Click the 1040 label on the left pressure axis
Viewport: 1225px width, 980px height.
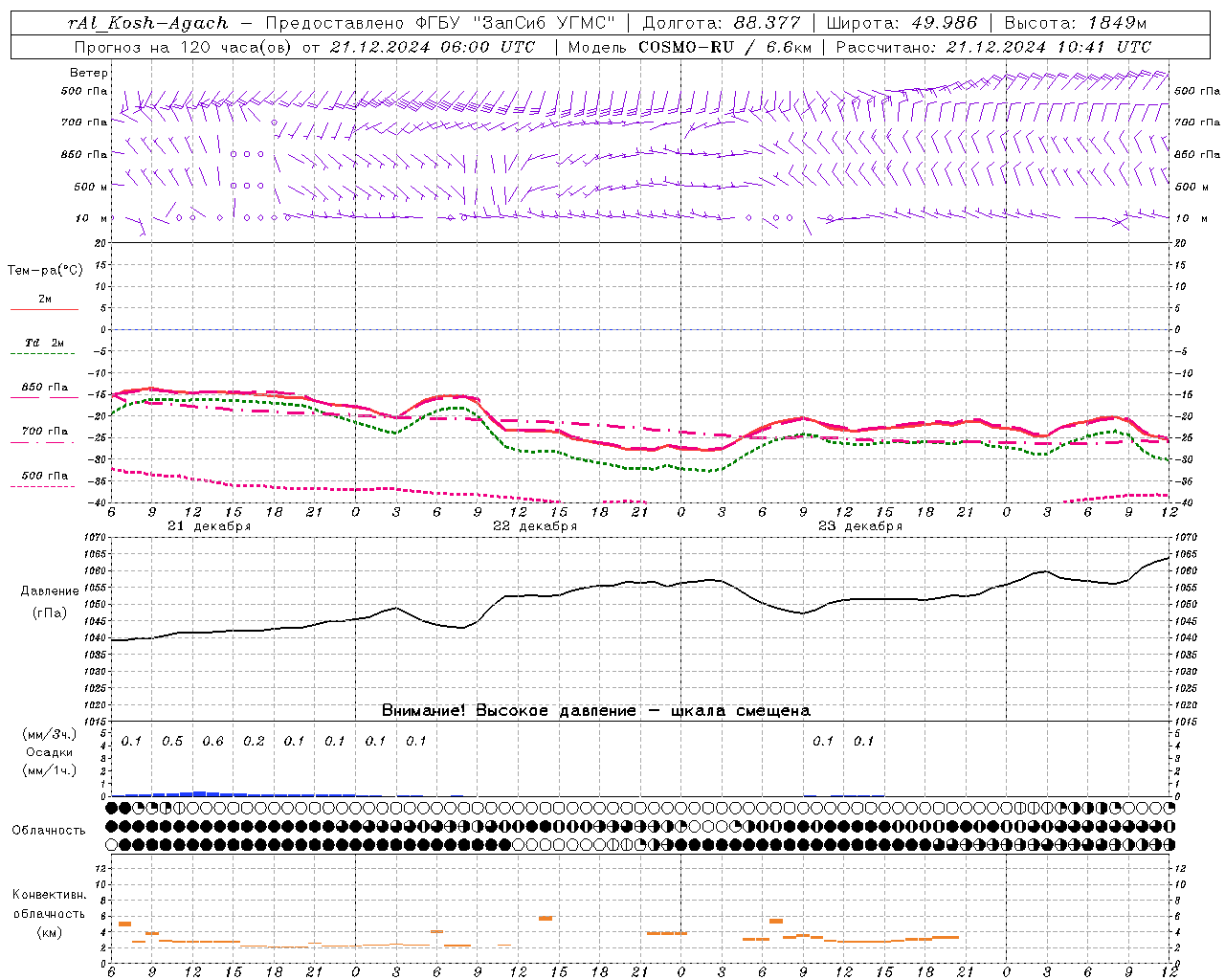click(x=96, y=638)
